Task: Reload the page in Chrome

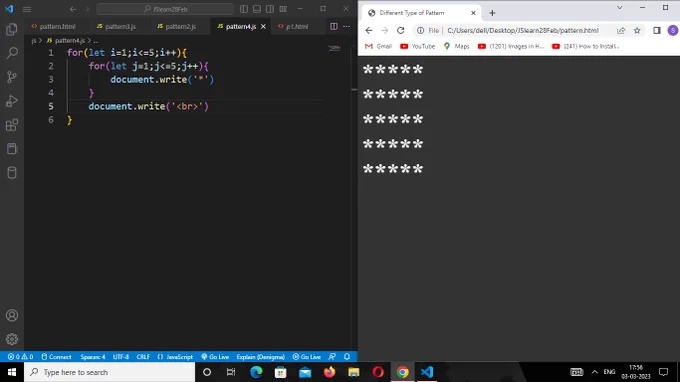Action: coord(401,30)
